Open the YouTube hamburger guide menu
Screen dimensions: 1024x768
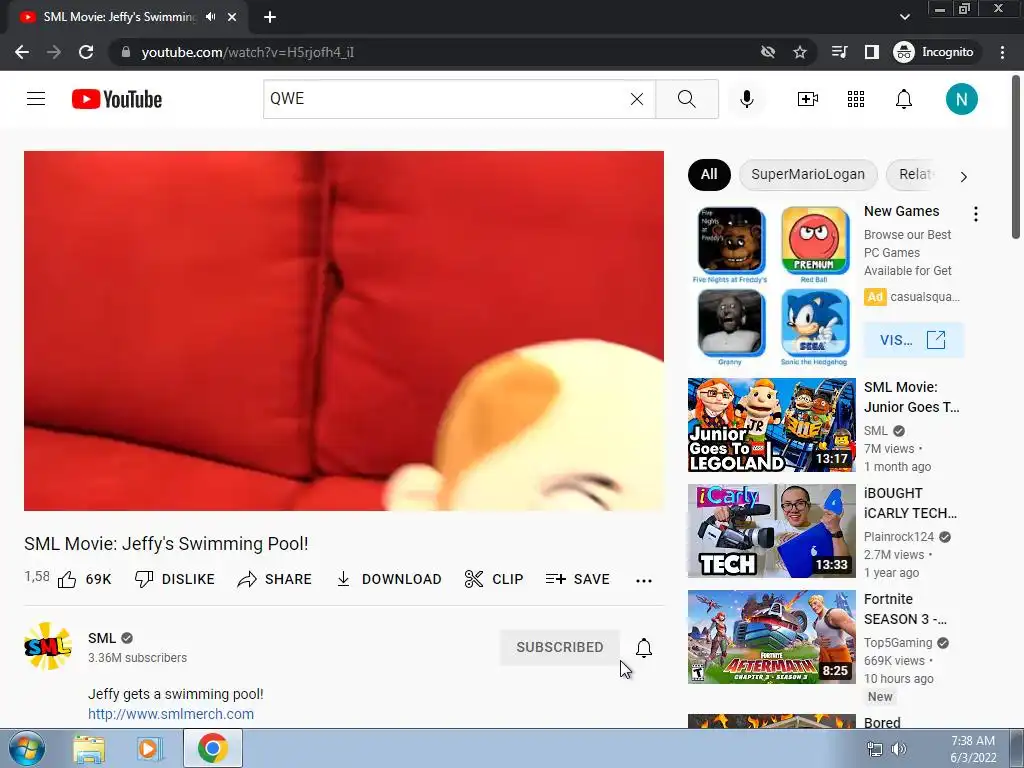(x=36, y=99)
